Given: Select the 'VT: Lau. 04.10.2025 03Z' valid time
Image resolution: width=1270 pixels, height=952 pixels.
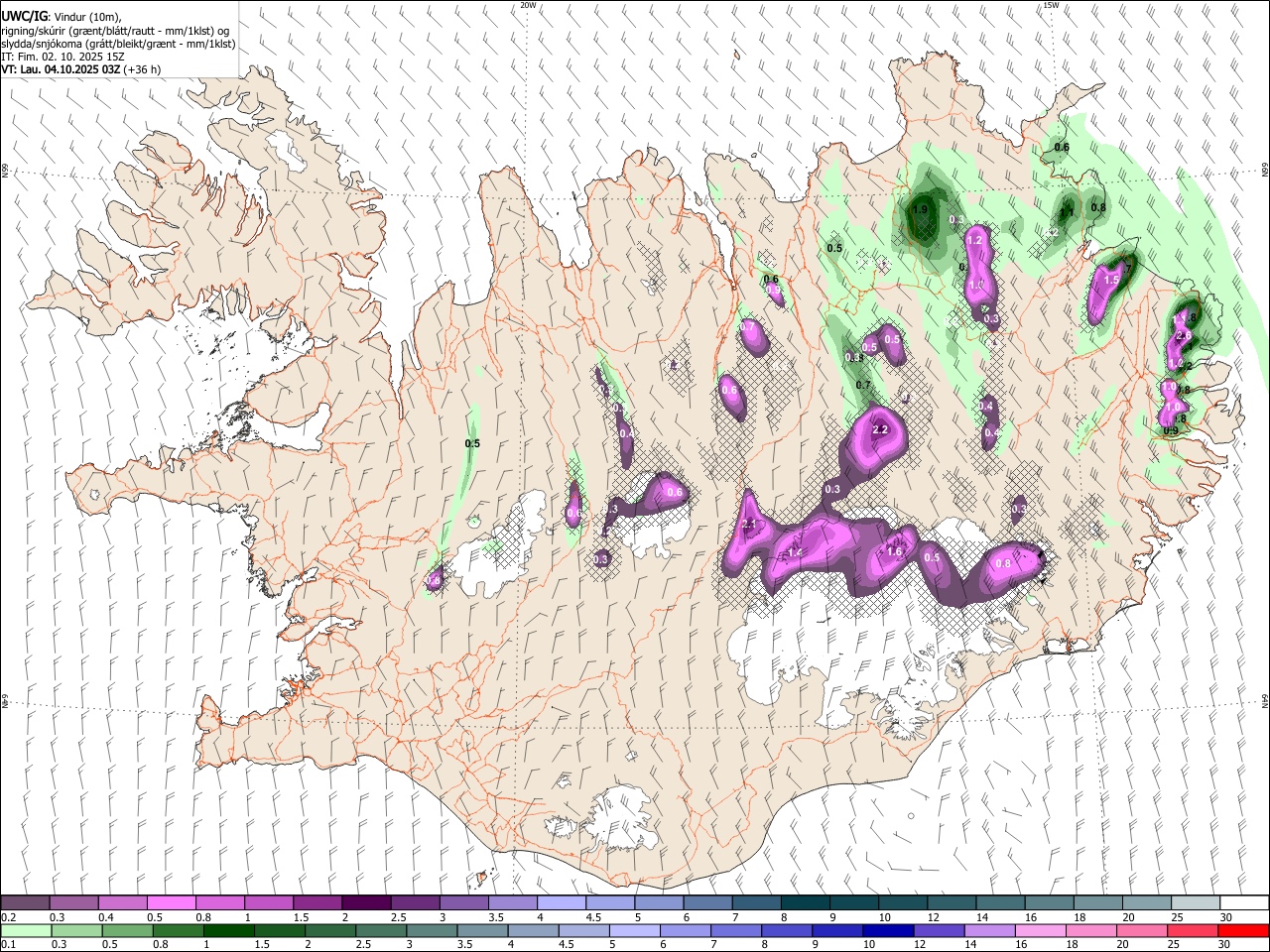Looking at the screenshot, I should pos(62,69).
